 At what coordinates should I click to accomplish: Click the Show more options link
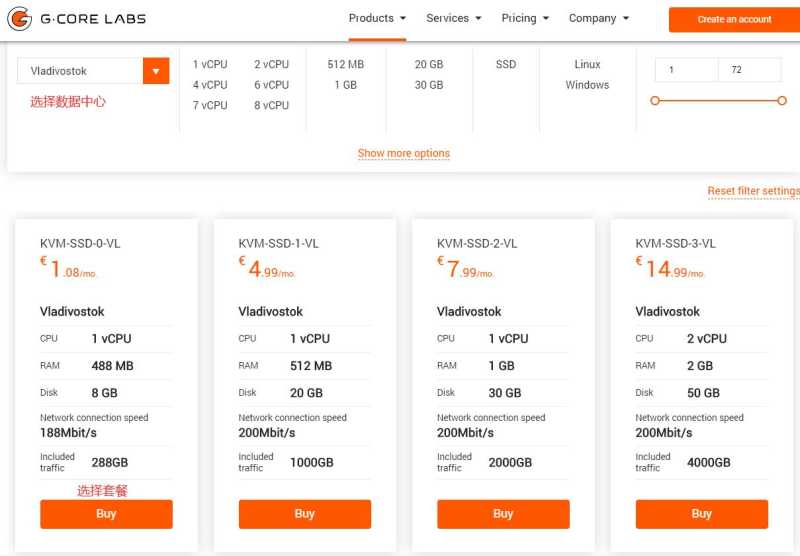click(x=404, y=153)
